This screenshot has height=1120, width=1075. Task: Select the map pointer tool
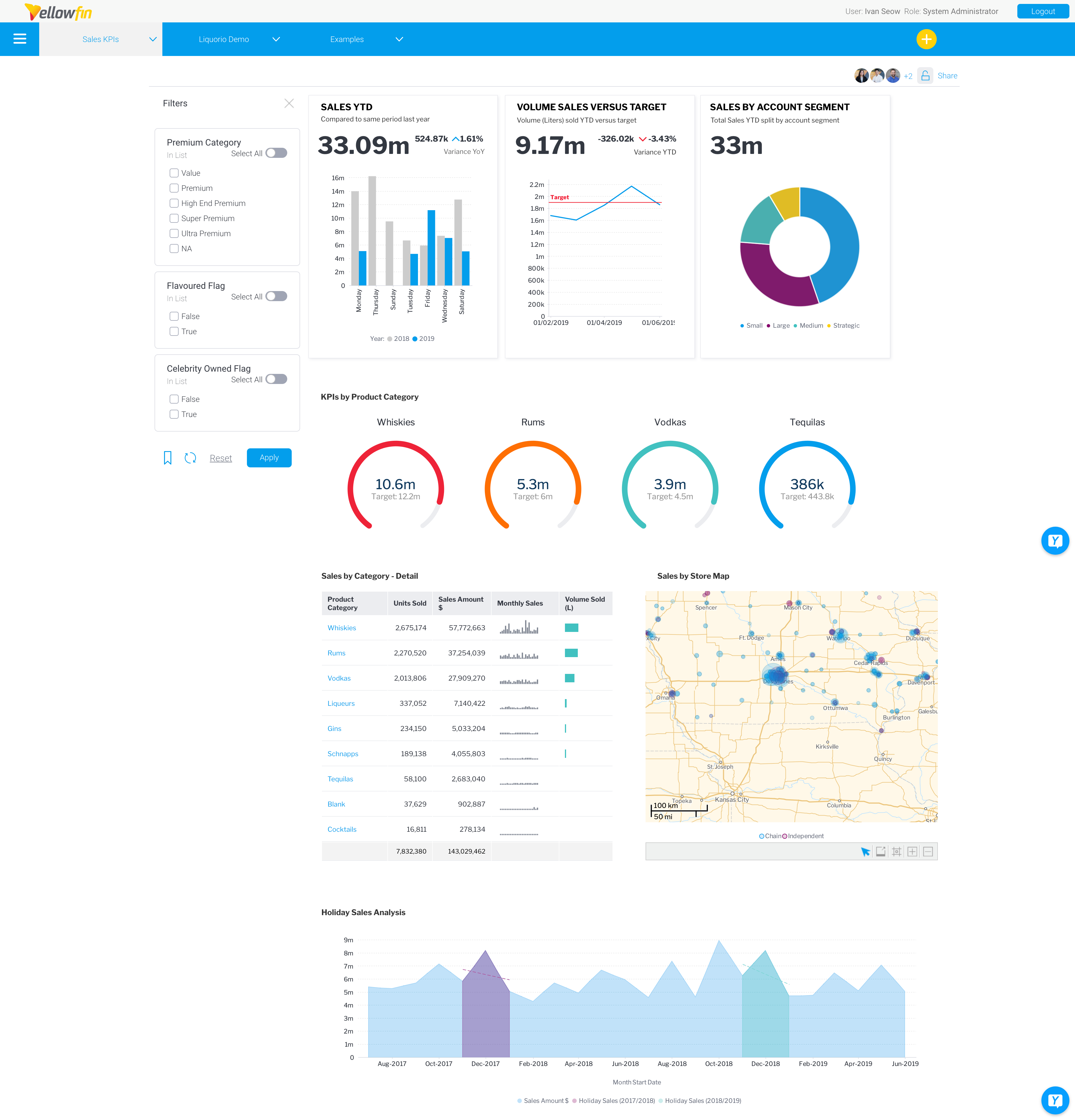point(865,851)
